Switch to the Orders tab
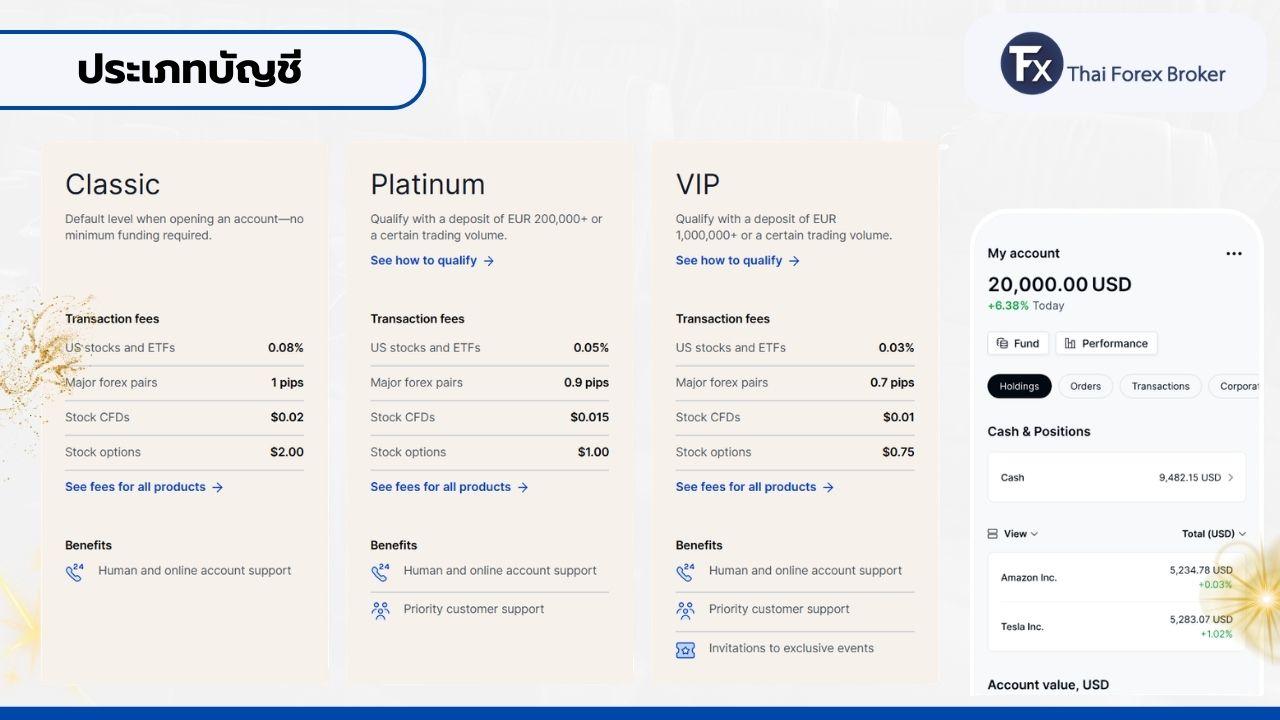 pyautogui.click(x=1085, y=386)
